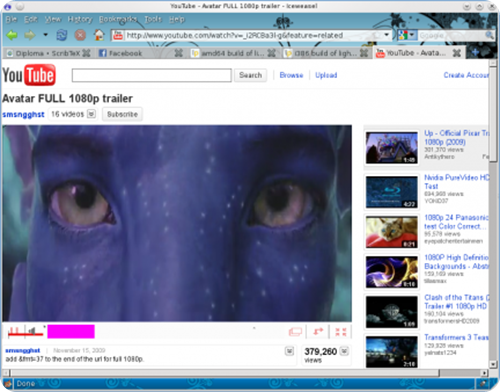
Task: Click the YouTube Search button
Action: tap(250, 75)
